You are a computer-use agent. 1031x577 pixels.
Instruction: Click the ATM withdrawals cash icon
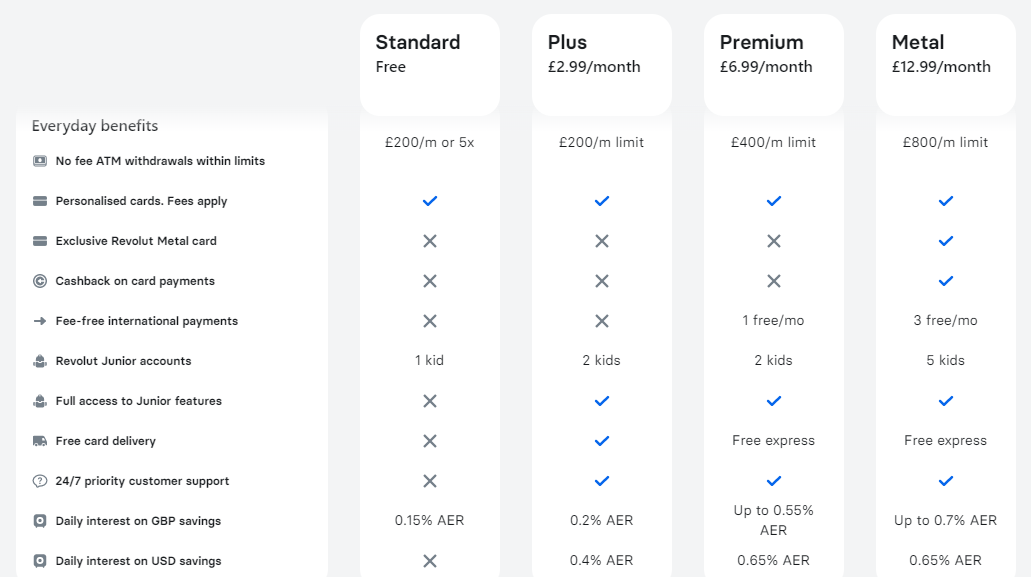point(40,161)
